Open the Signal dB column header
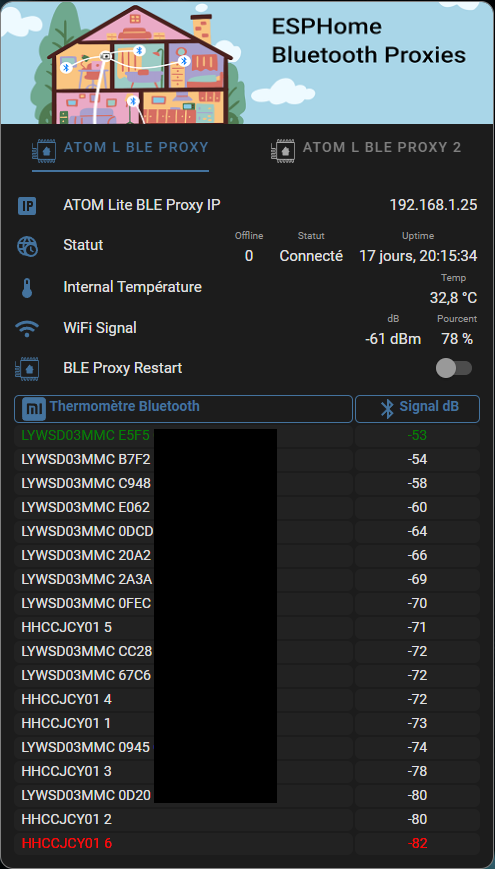The image size is (495, 869). 417,409
